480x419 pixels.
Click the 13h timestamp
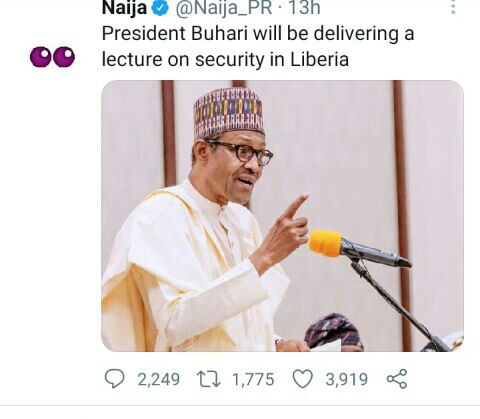click(304, 8)
